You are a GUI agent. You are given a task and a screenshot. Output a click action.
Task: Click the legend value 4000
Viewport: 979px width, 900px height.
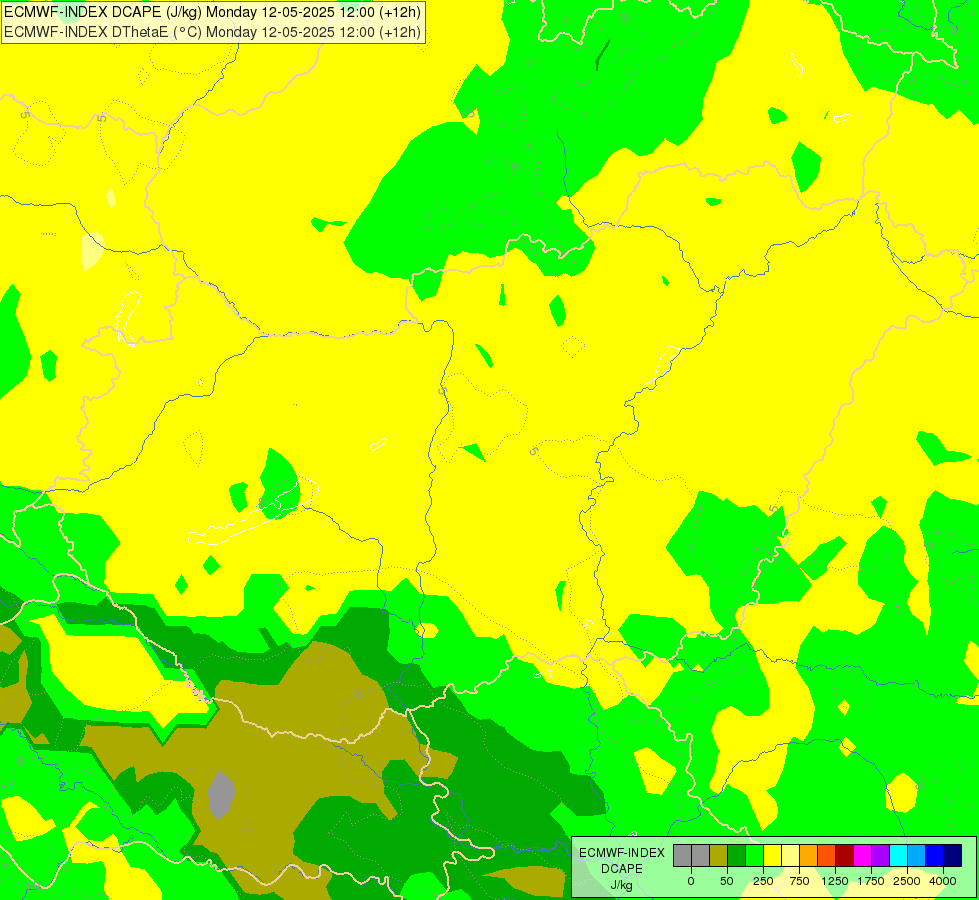[943, 881]
